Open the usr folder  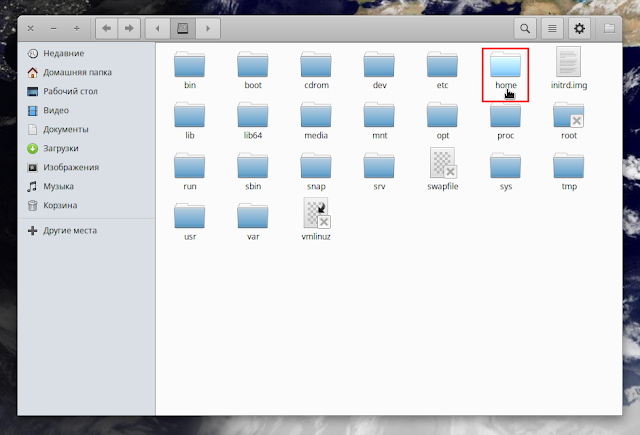pyautogui.click(x=189, y=222)
